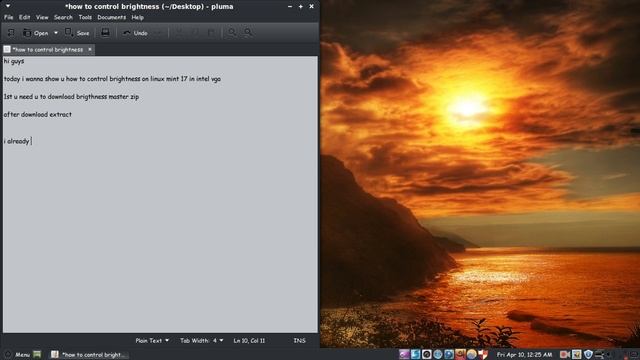Click the show desktop icon next to Menu
The image size is (640, 360).
click(x=37, y=354)
